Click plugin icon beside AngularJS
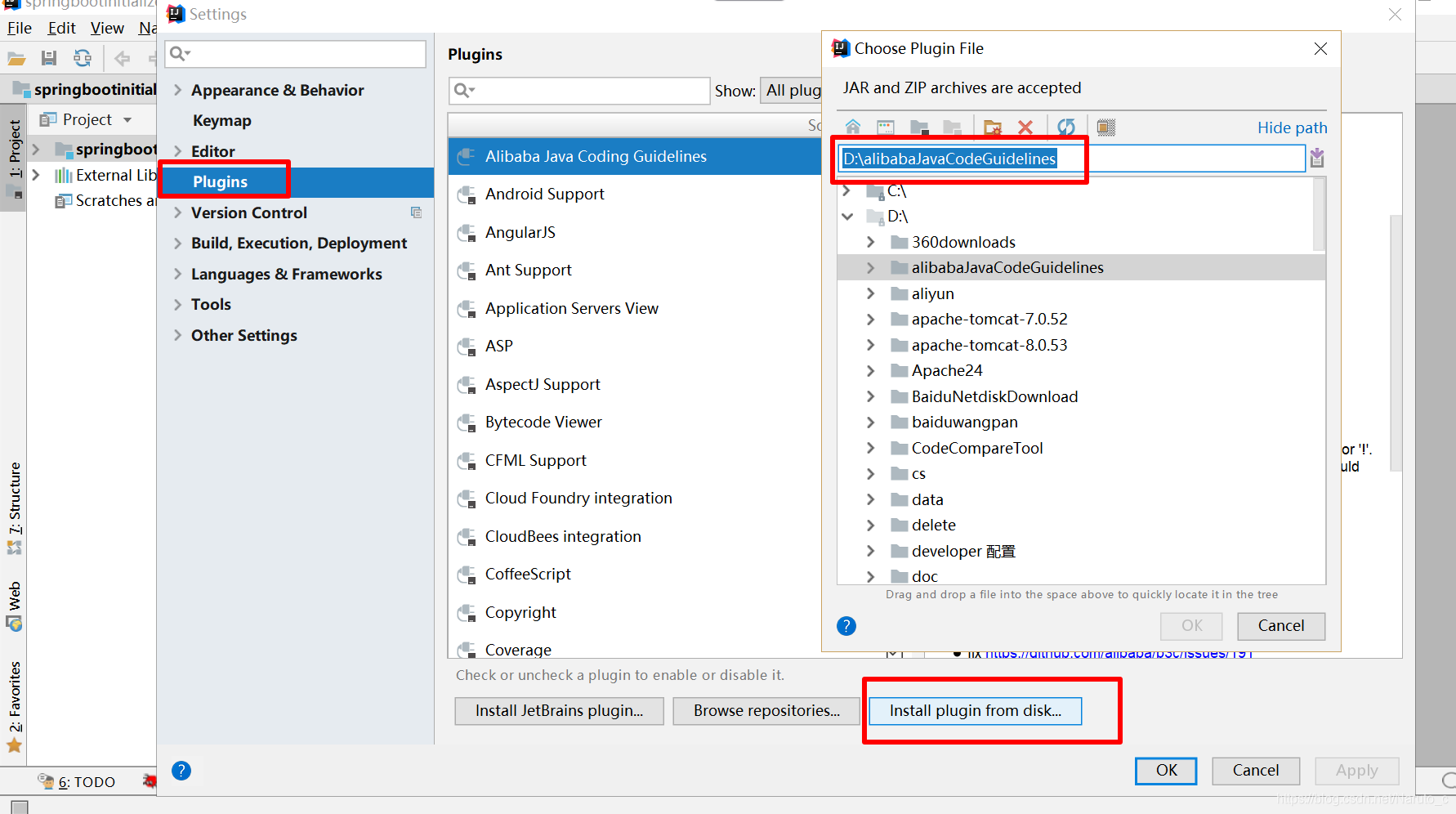Screen dimensions: 1456x814 coord(467,233)
